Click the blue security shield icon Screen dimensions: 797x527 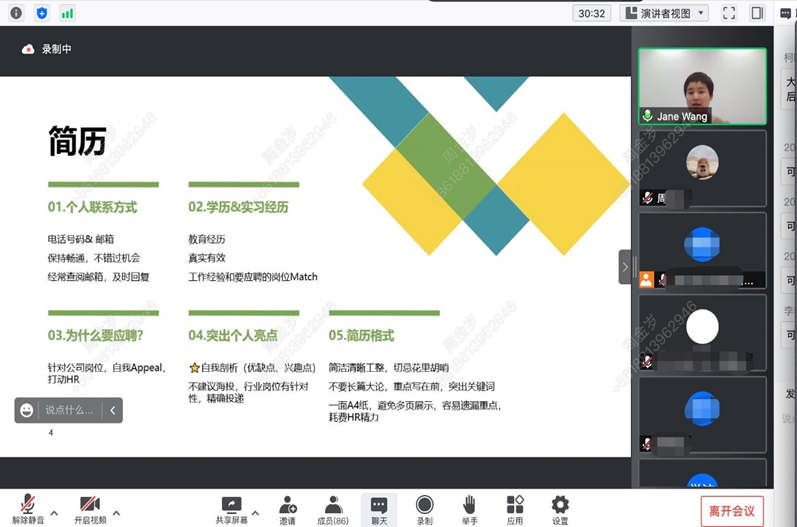click(41, 13)
